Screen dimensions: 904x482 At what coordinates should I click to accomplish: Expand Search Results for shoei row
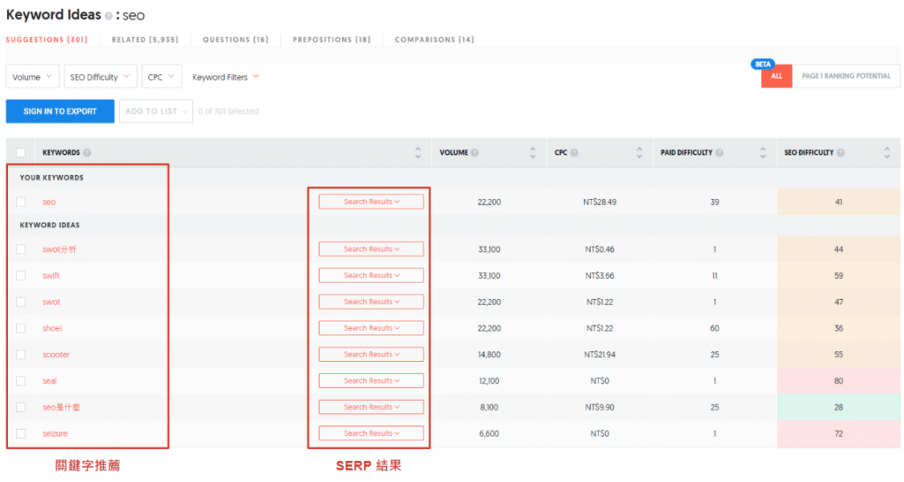point(371,328)
